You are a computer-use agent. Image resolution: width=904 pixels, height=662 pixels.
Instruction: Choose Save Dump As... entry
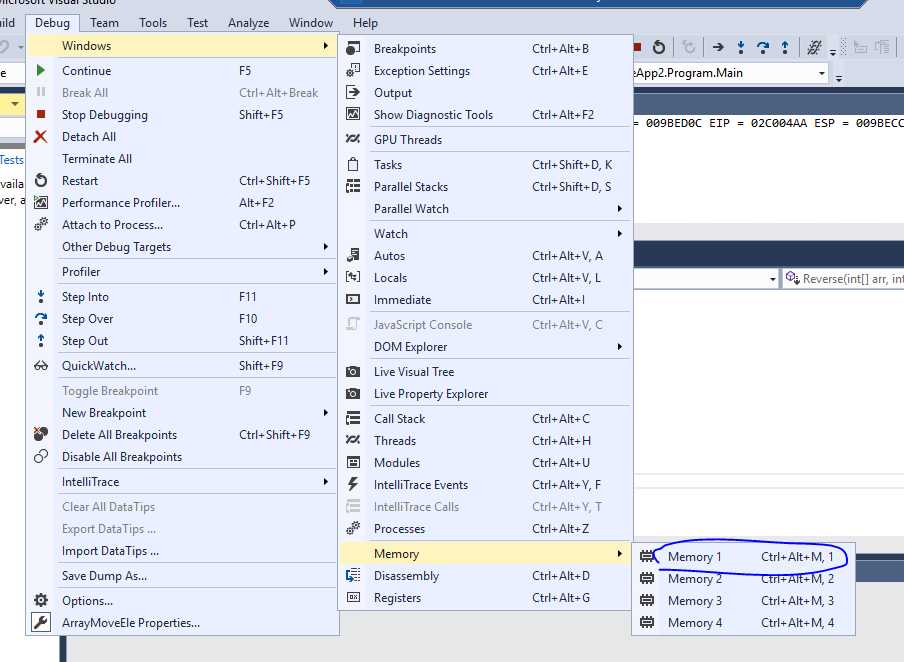pyautogui.click(x=182, y=576)
